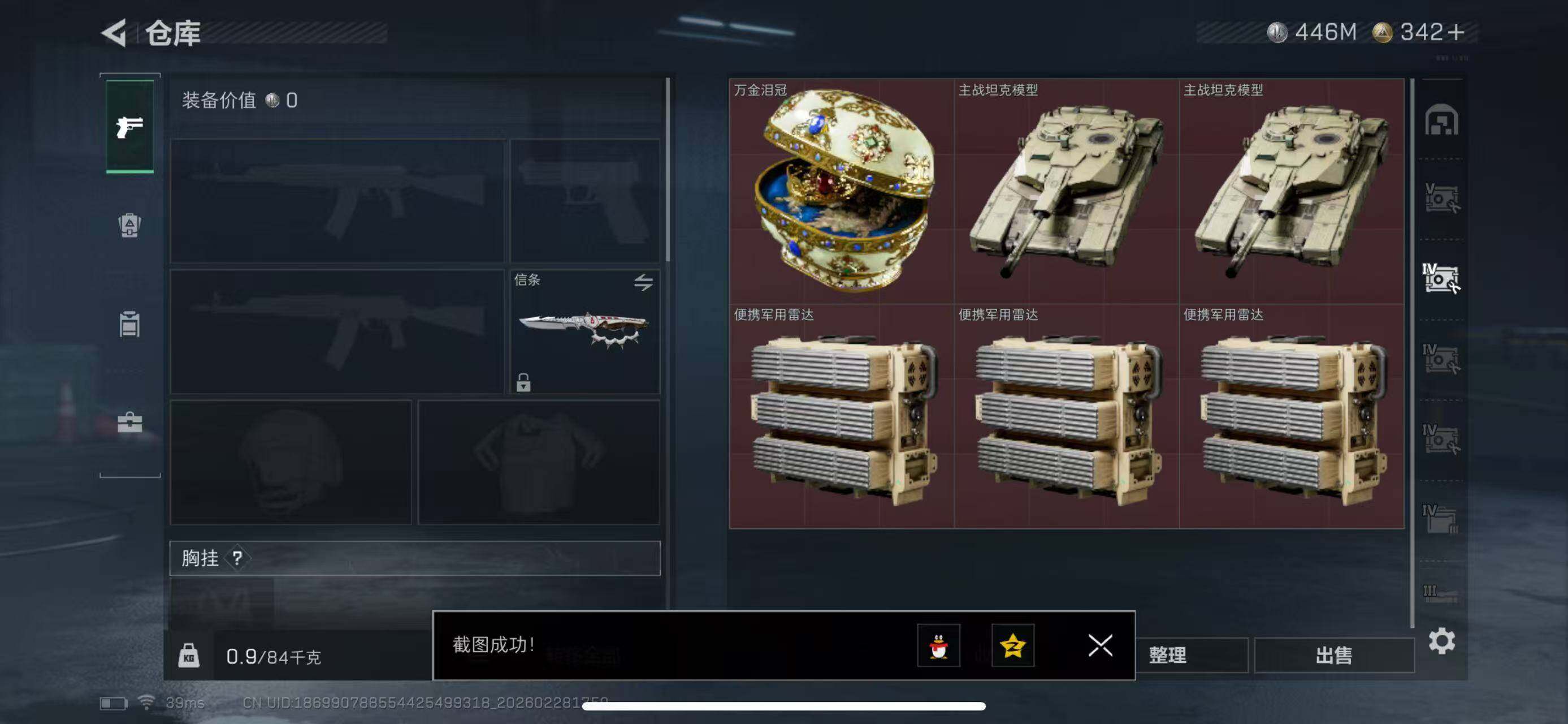Open the main warehouse icon in right sidebar

(x=1441, y=119)
